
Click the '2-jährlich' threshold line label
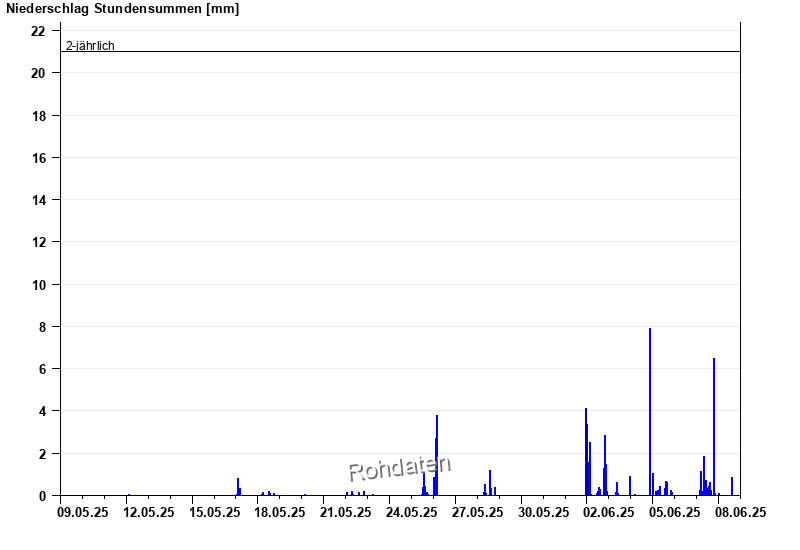click(90, 46)
